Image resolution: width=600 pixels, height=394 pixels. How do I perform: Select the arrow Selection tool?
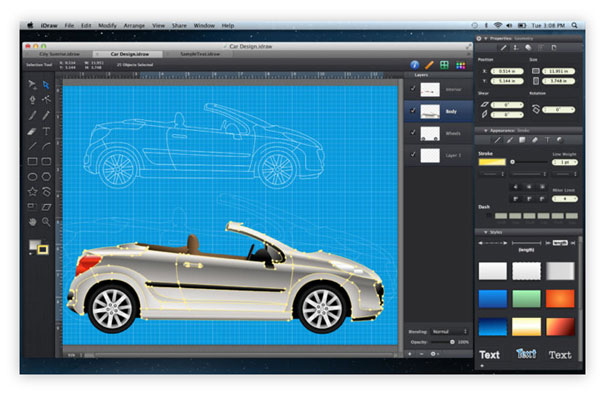[32, 84]
